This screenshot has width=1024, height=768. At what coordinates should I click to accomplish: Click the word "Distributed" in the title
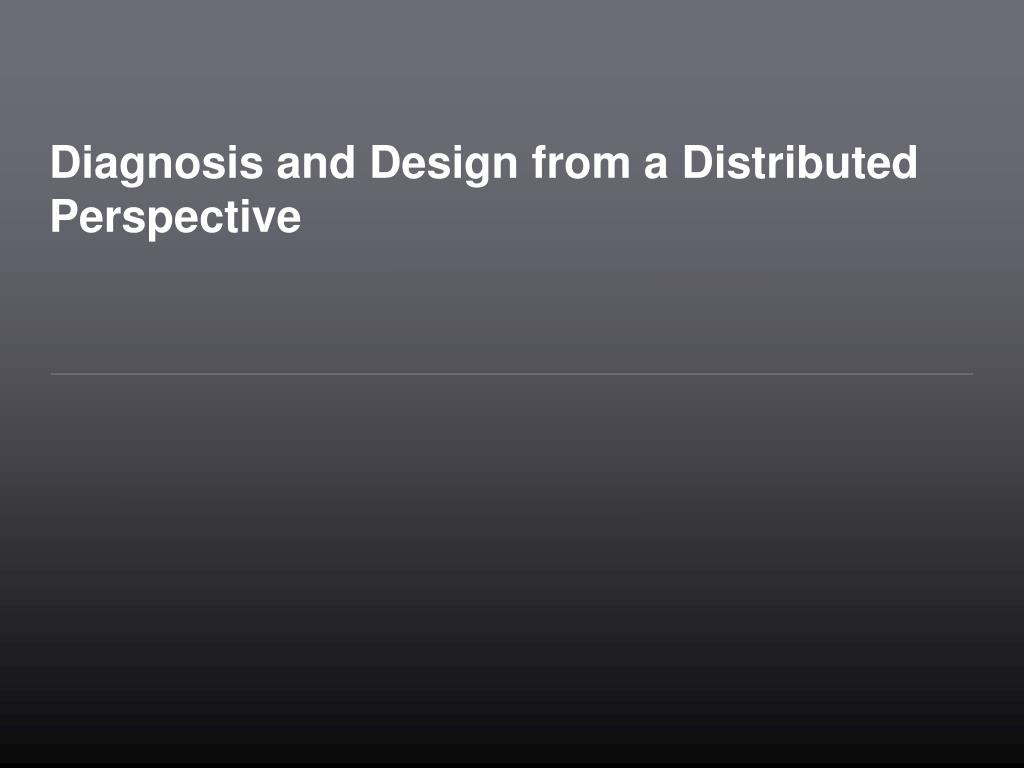click(x=800, y=163)
